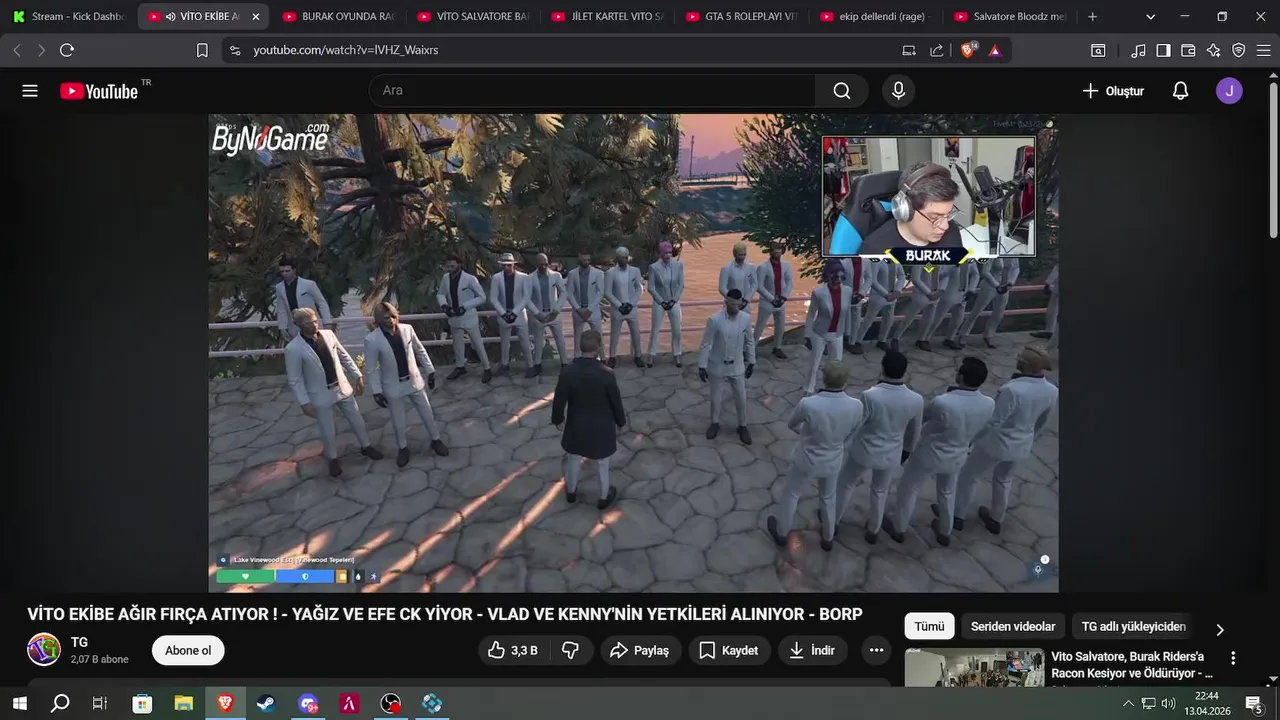This screenshot has height=720, width=1280.
Task: Select the TG adlı yükleyiciden chip
Action: pos(1133,626)
